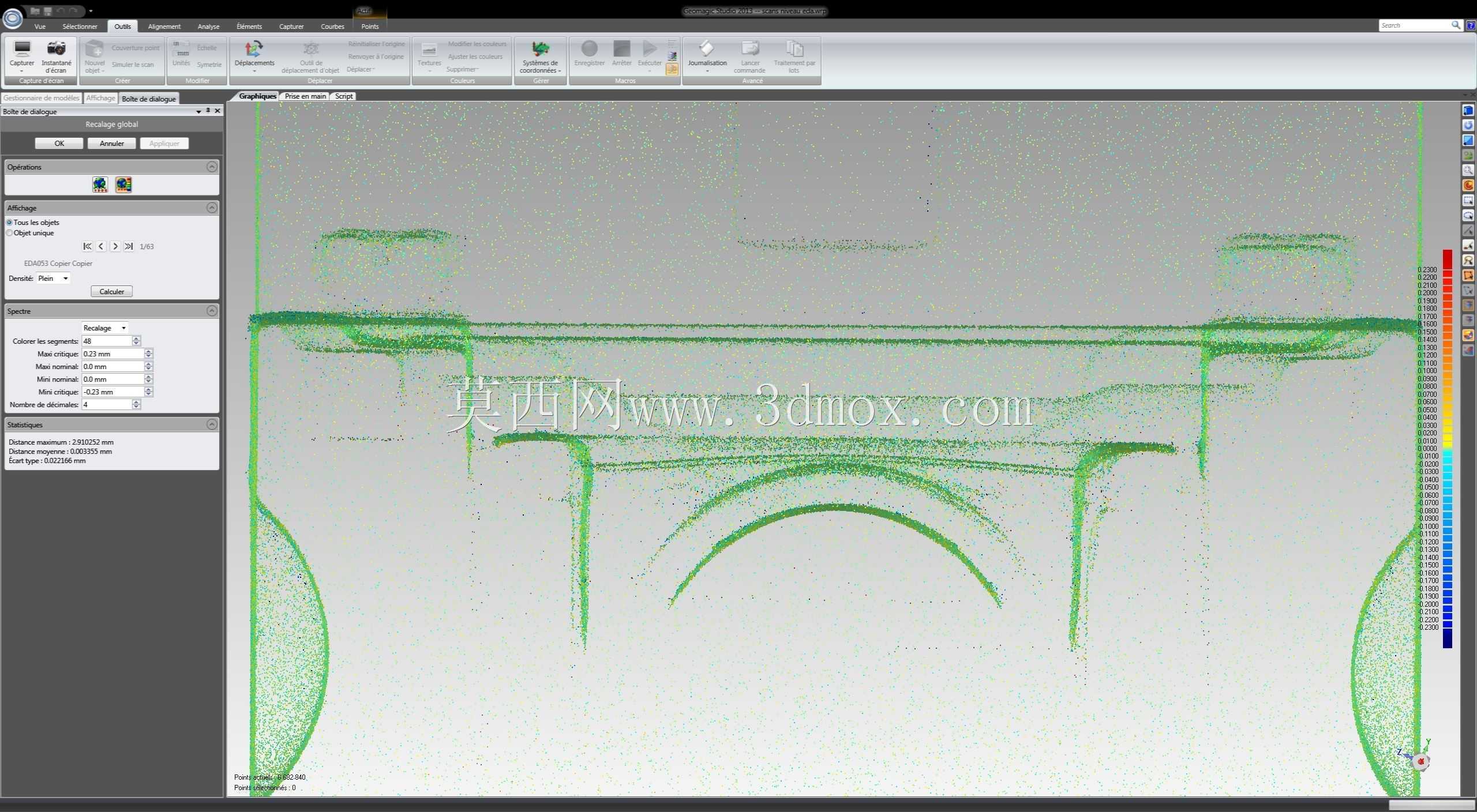Image resolution: width=1477 pixels, height=812 pixels.
Task: Go to last object in Affichage navigation
Action: pos(129,246)
